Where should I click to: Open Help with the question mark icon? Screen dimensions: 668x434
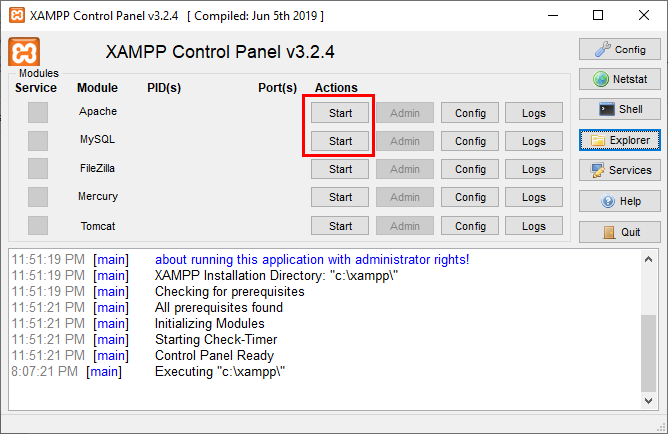619,201
